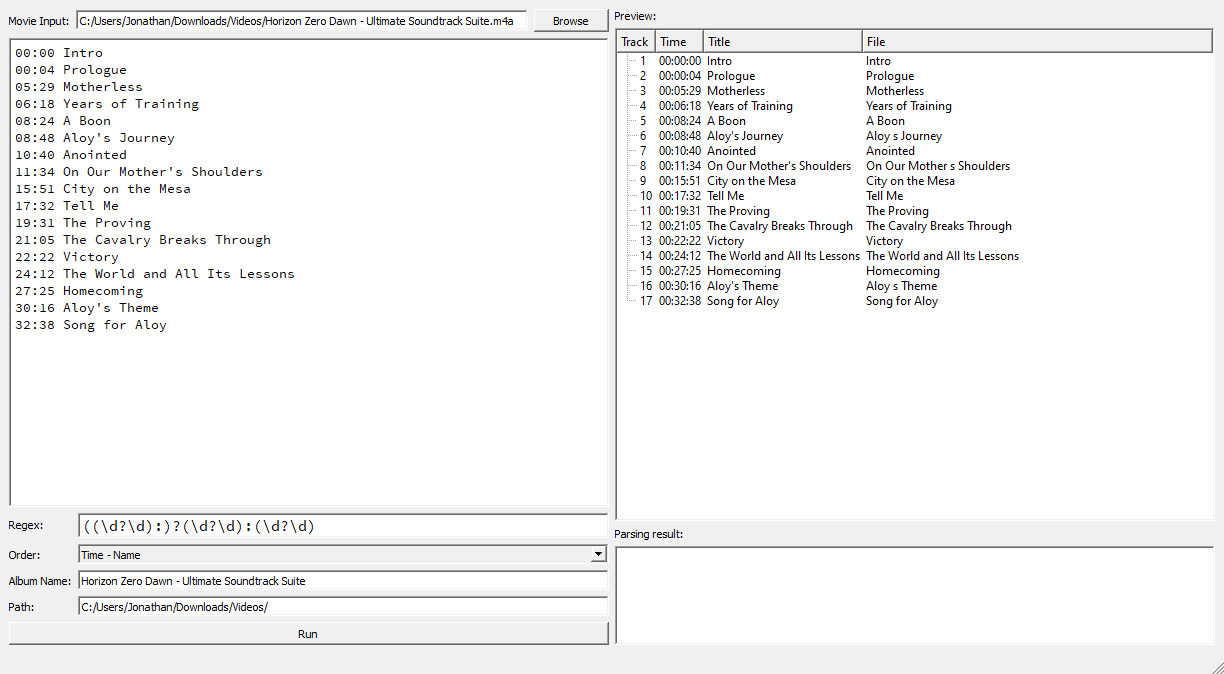Select track 17 Song for Aloy
Viewport: 1224px width, 674px height.
742,301
